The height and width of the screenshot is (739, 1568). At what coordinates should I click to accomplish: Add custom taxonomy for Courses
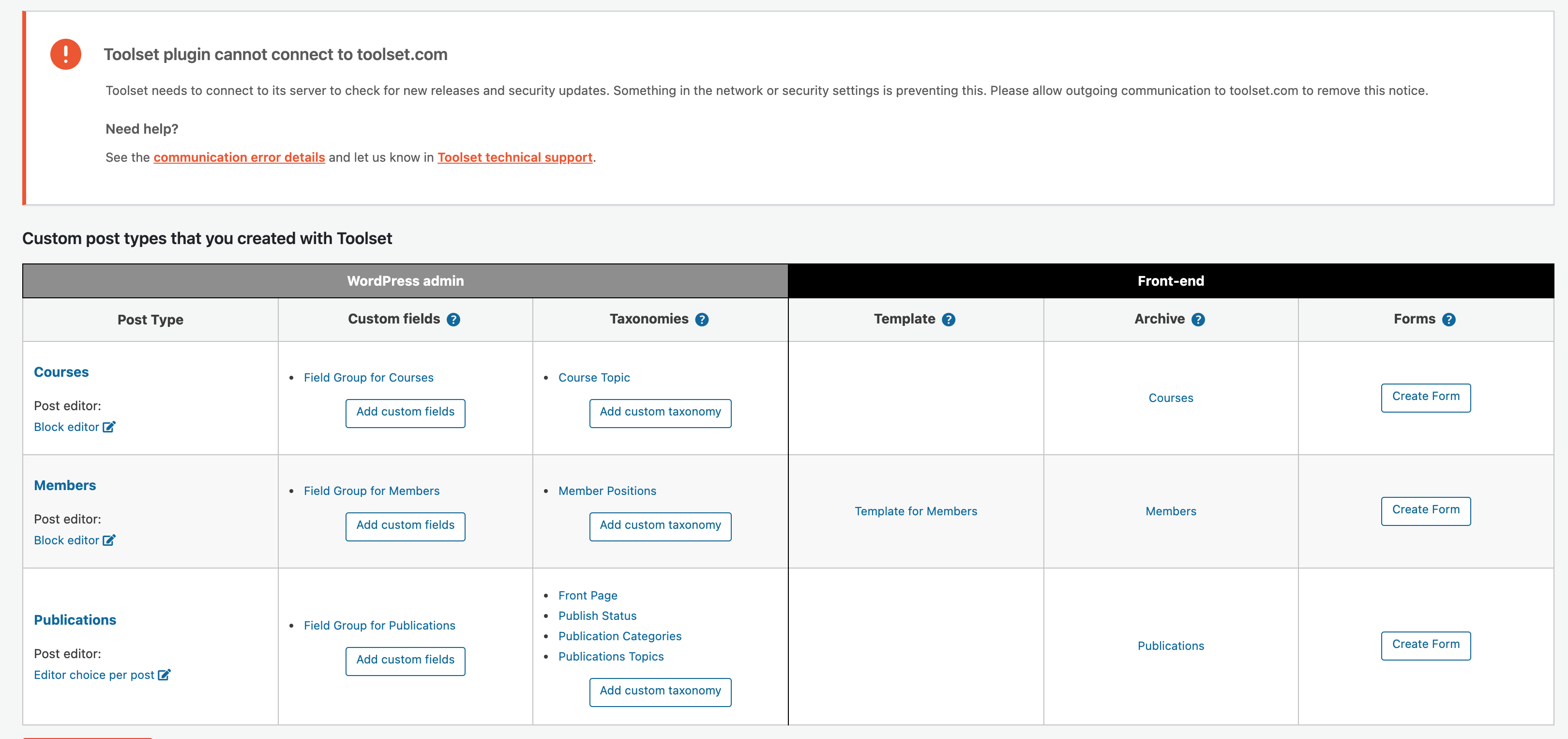(x=661, y=413)
